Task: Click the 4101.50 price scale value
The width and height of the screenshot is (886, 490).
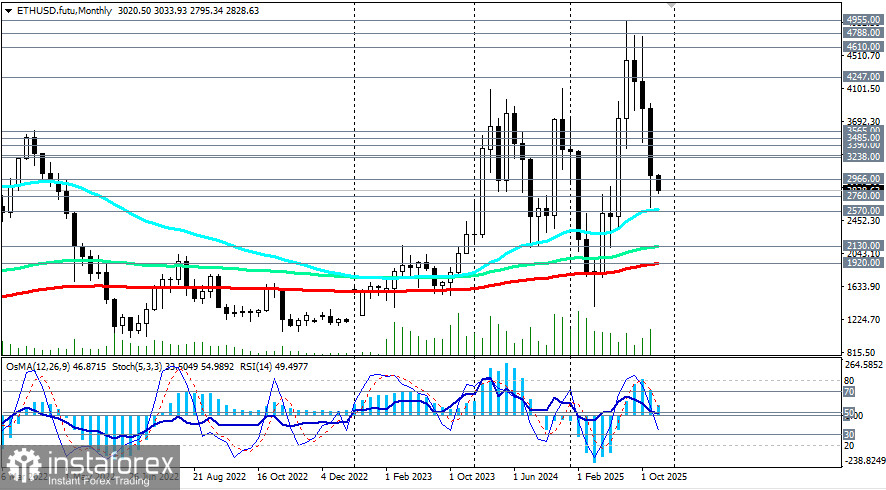Action: click(864, 89)
